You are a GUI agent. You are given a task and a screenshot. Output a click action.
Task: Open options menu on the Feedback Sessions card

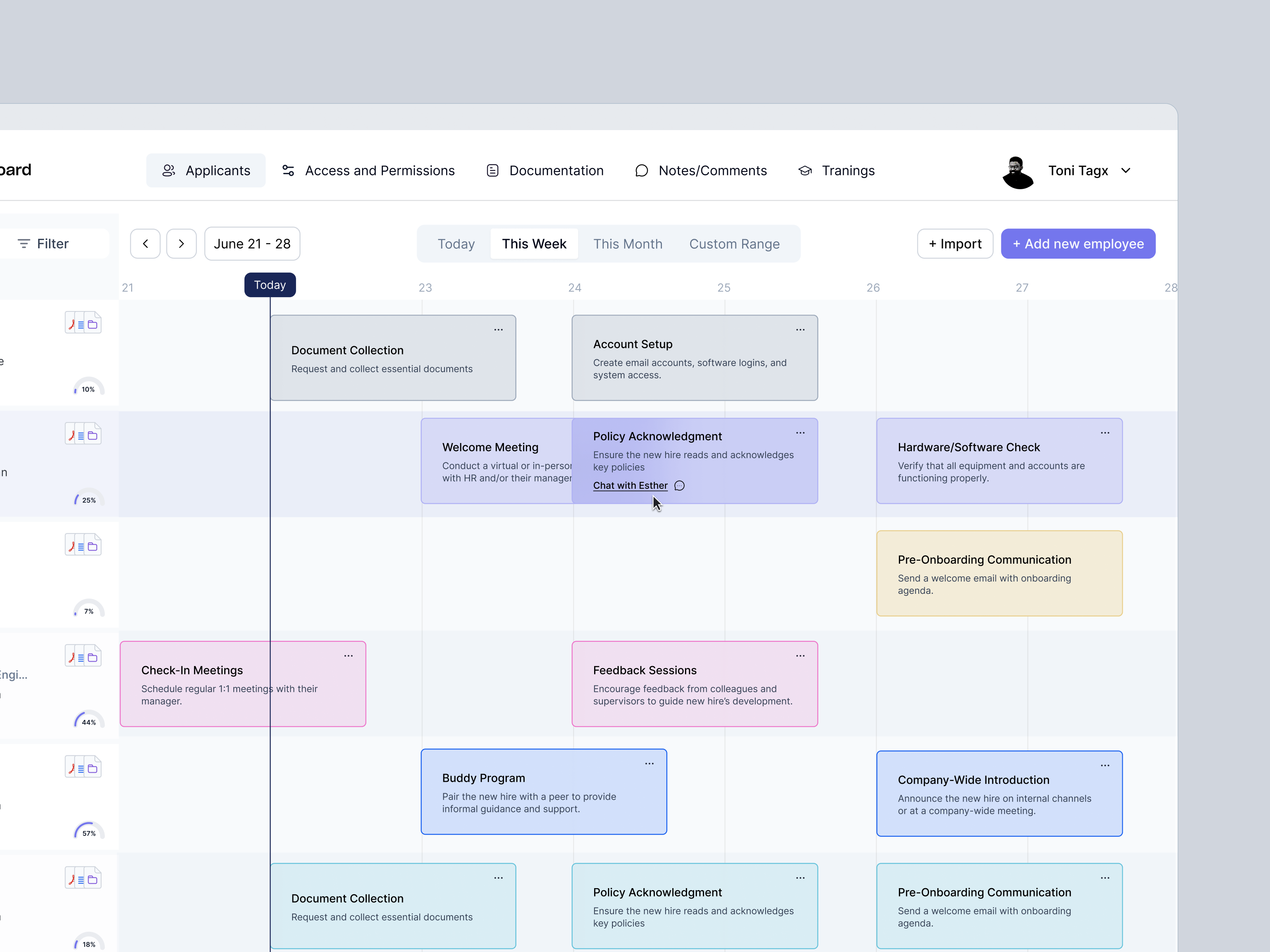800,655
